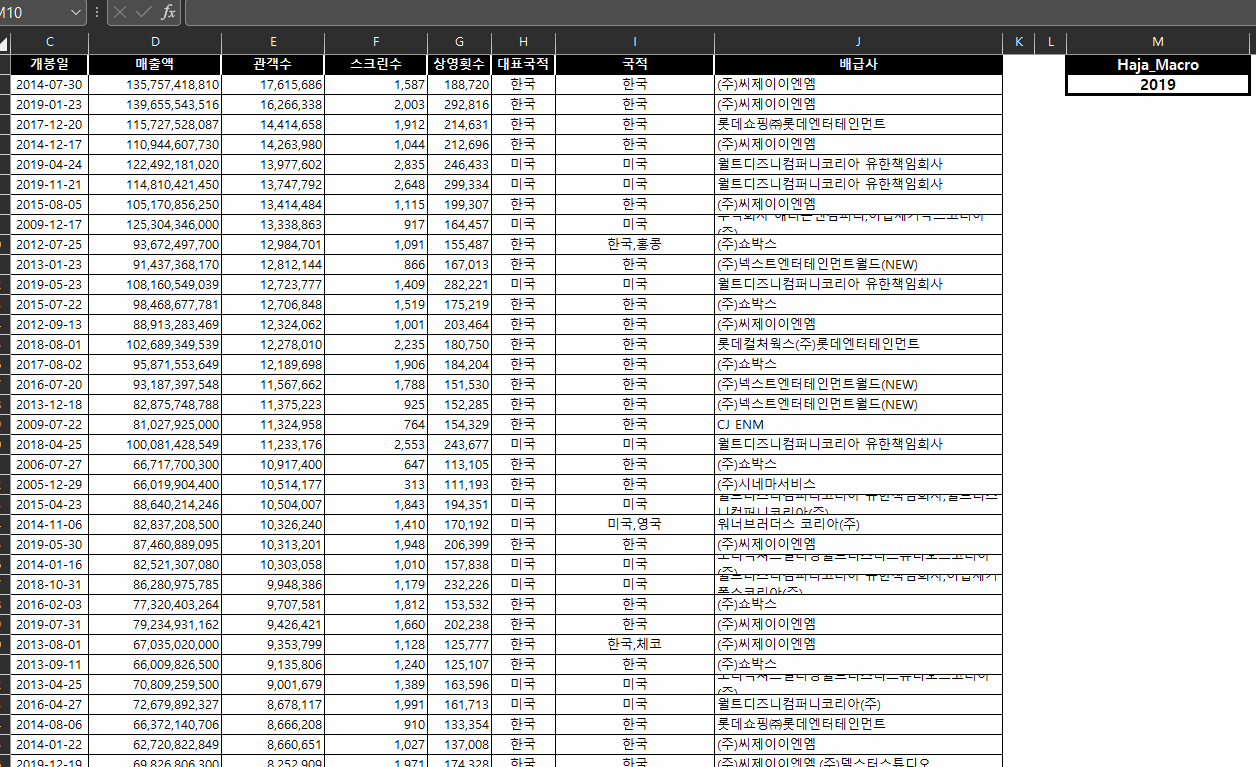Select date cell 2009-12-17
1256x767 pixels.
tap(50, 224)
